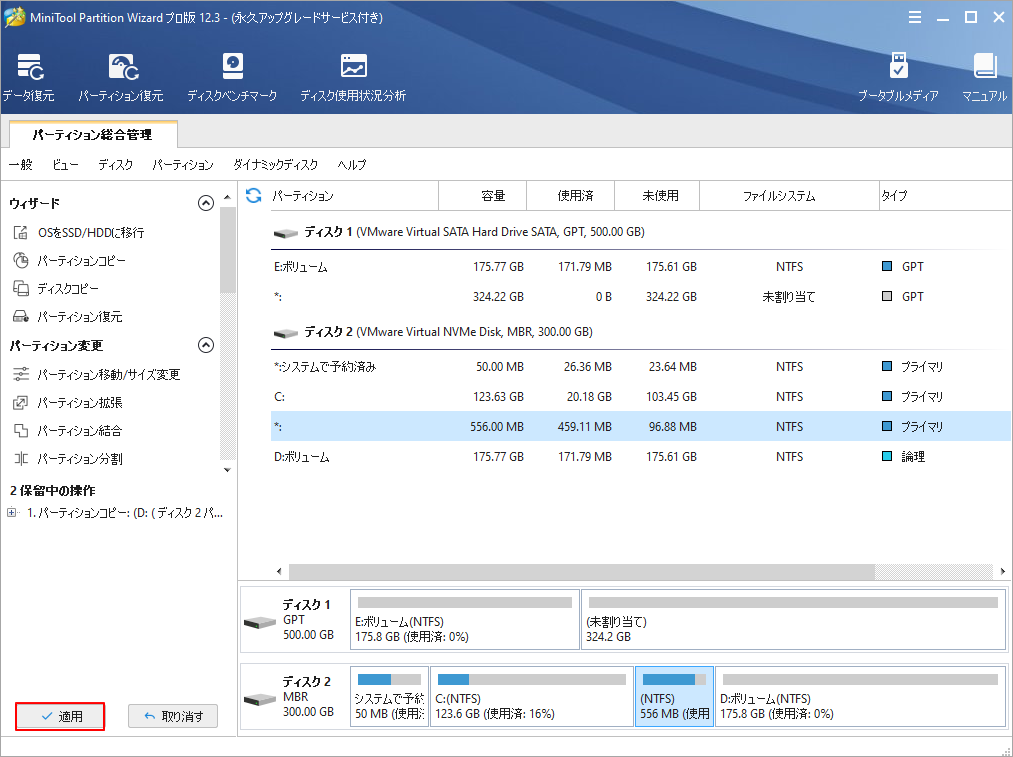Open the ビュー menu
The image size is (1013, 757).
(65, 165)
